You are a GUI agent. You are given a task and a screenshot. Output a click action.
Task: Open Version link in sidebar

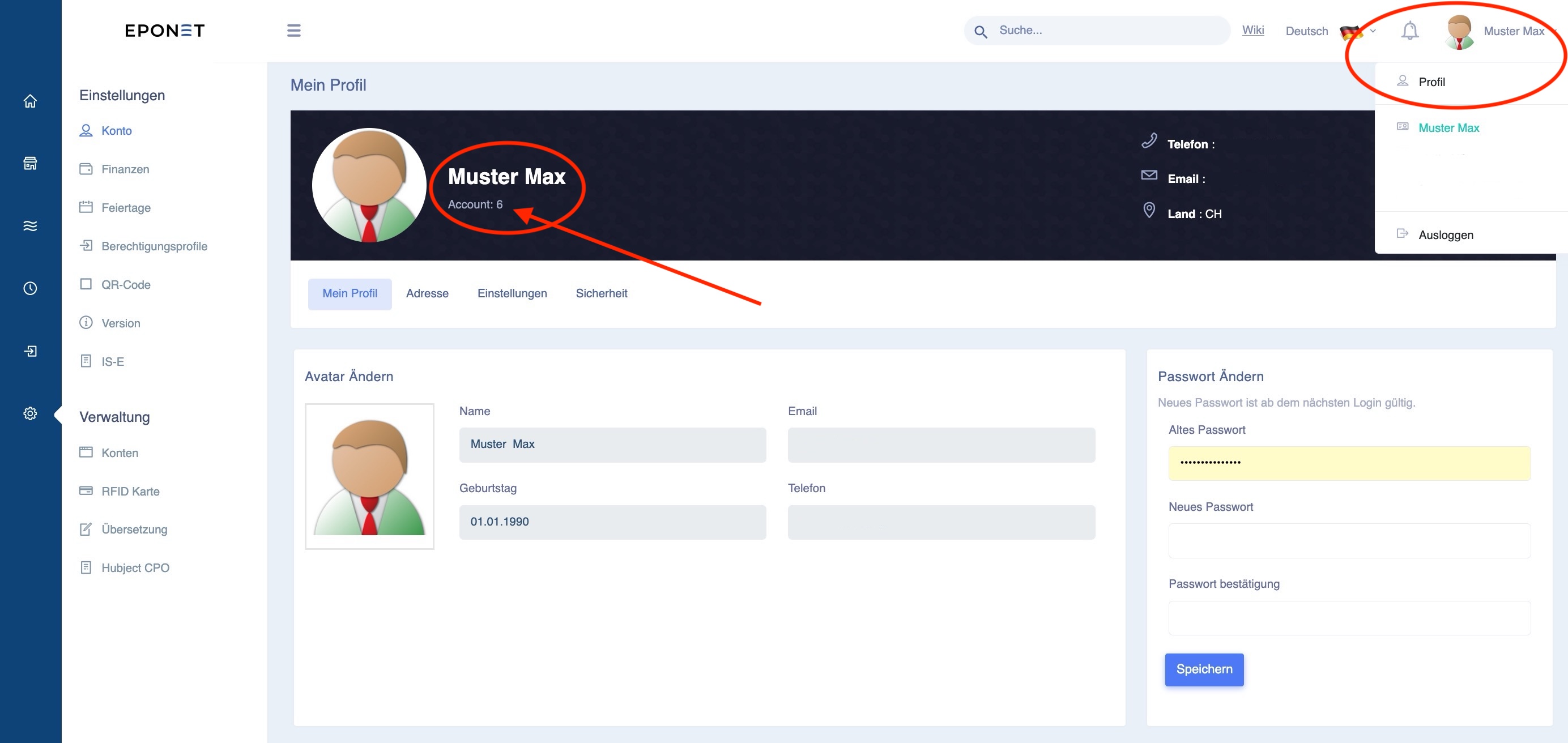click(121, 323)
